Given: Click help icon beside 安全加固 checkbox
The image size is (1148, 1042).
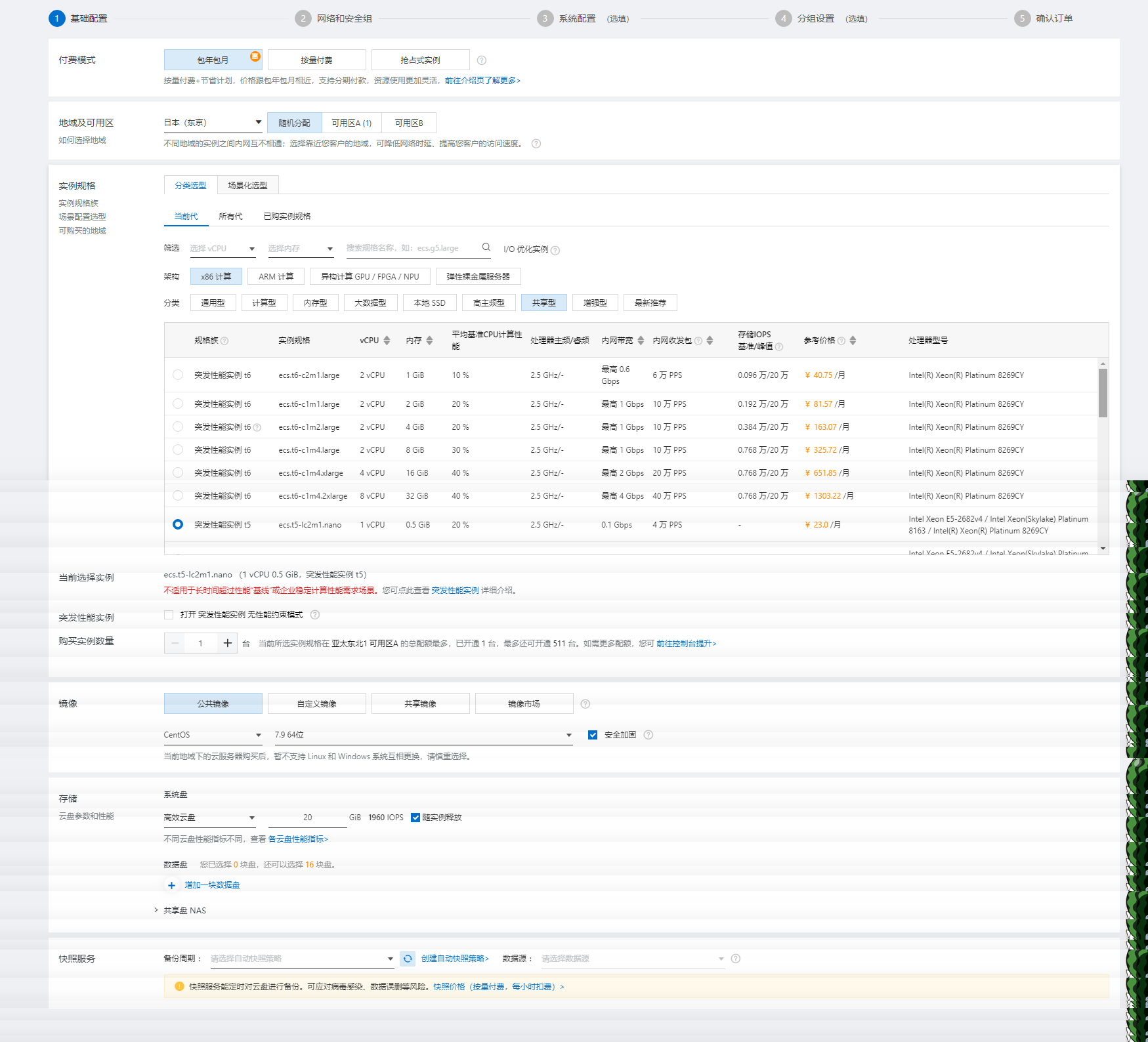Looking at the screenshot, I should click(648, 735).
